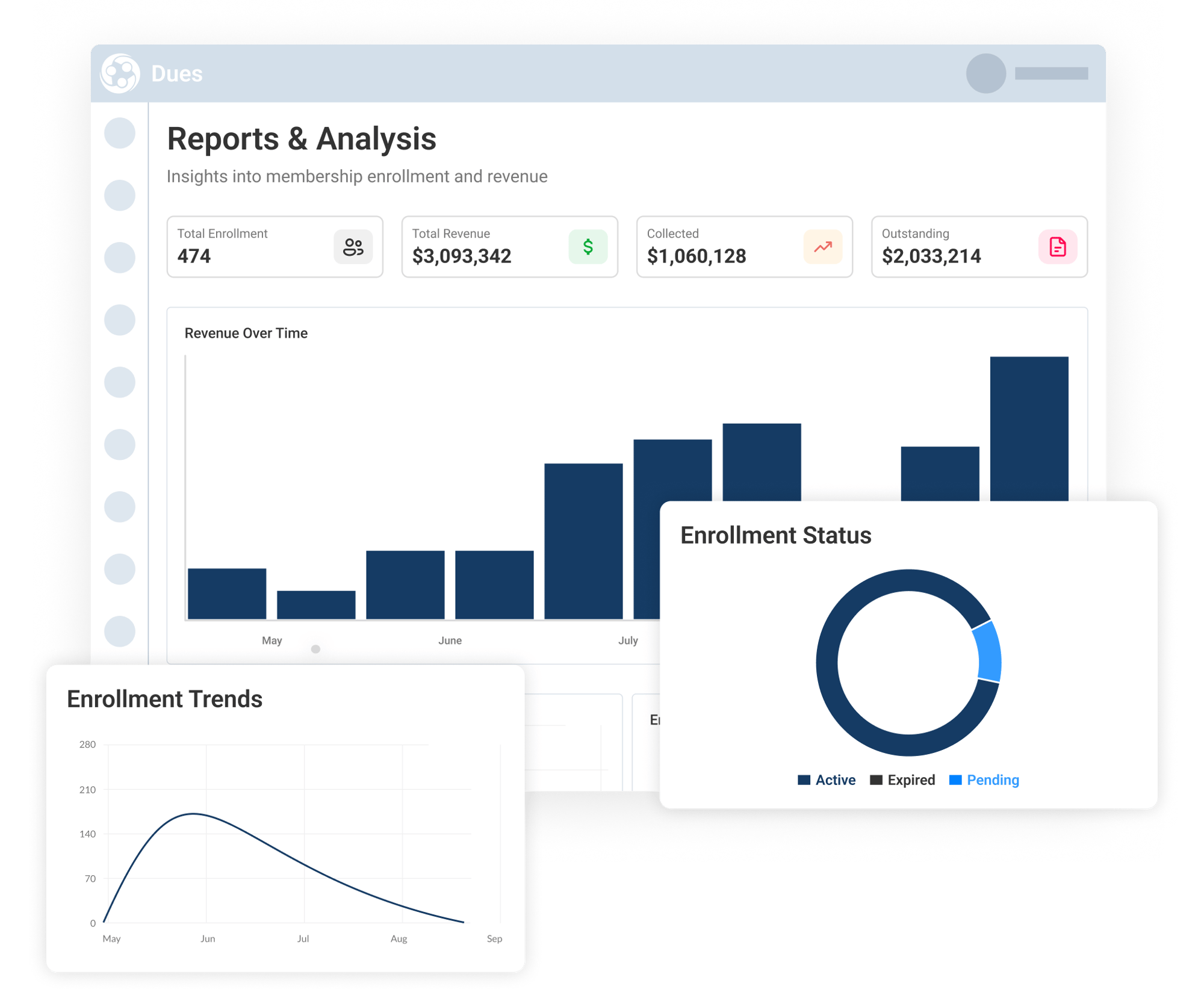
Task: Click the June label on revenue chart
Action: coord(450,640)
